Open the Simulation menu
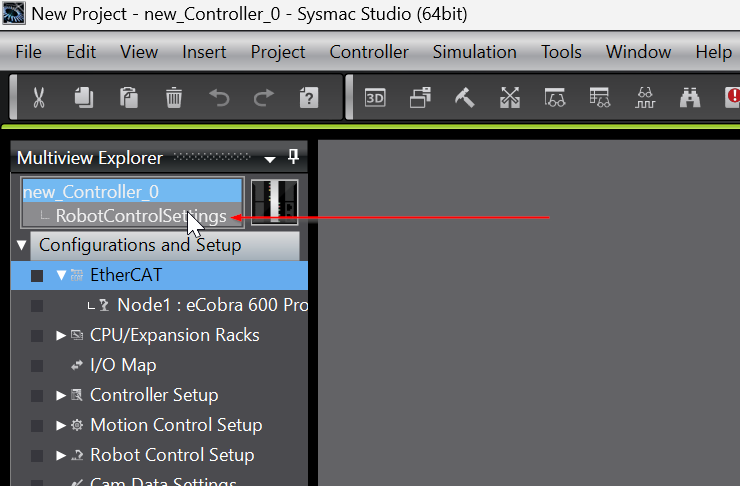Screen dimensions: 740x486 [474, 52]
